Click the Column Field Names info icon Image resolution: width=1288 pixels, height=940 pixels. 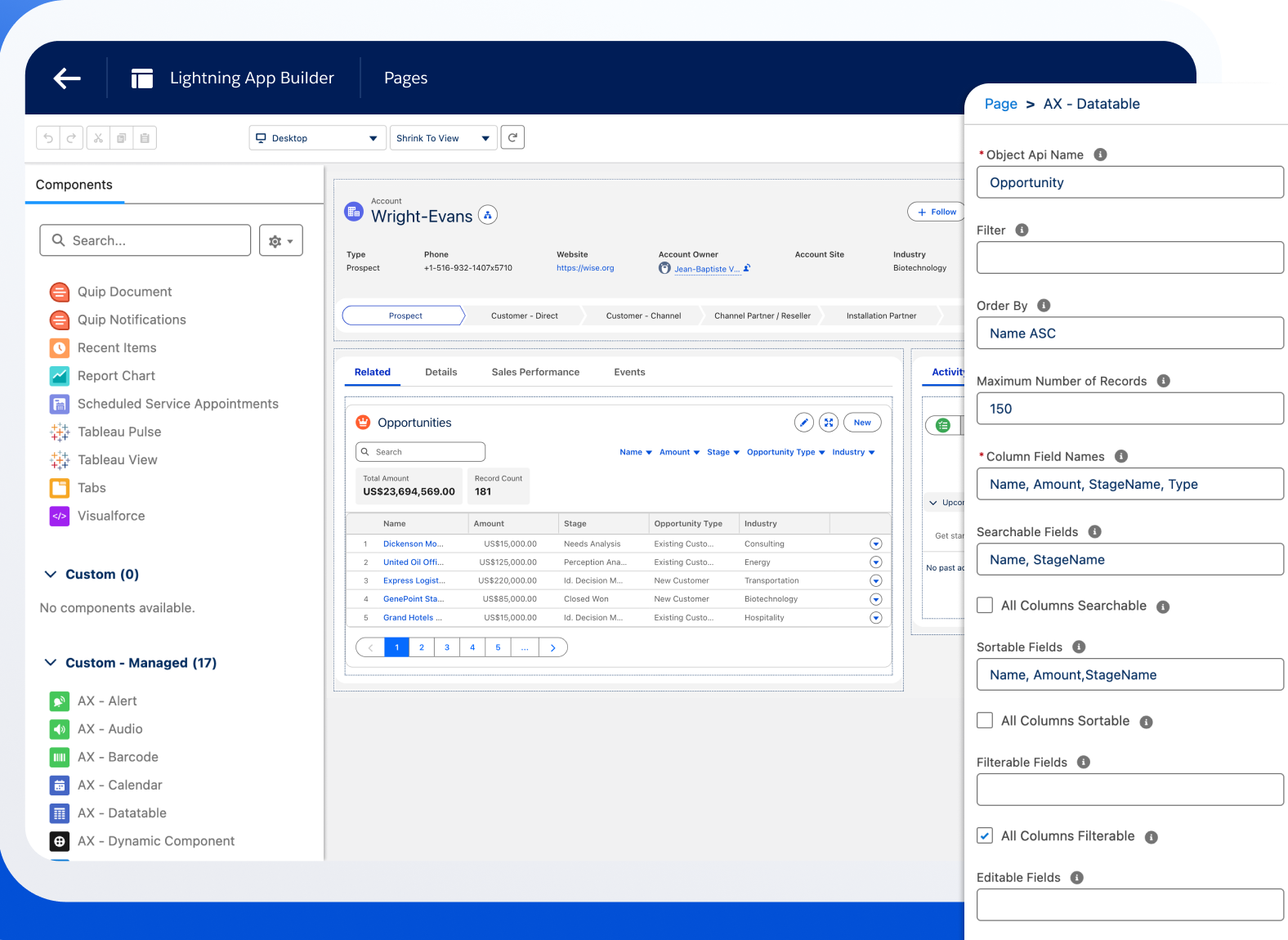point(1121,456)
